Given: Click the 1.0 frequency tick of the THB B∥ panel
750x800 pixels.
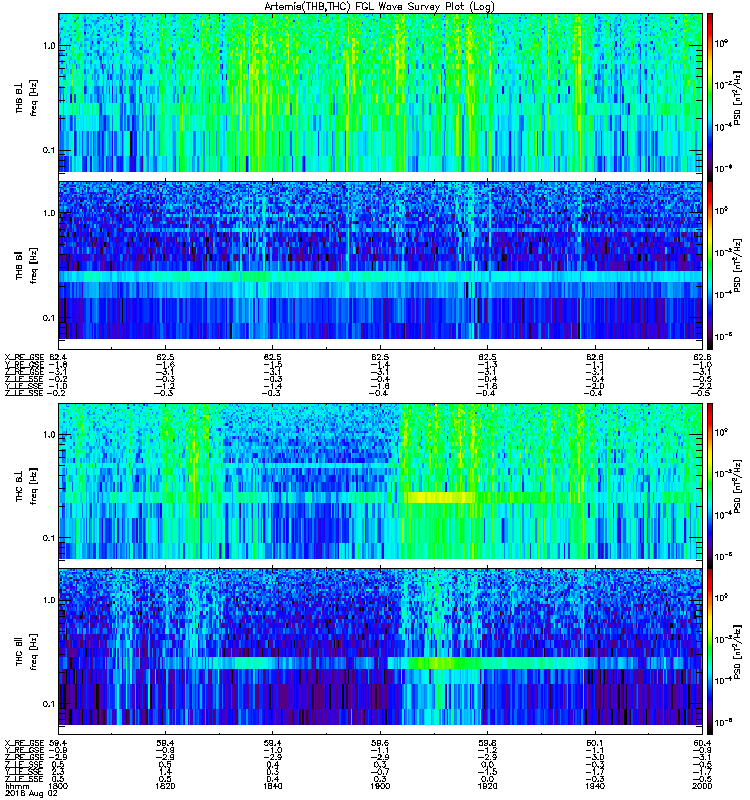Looking at the screenshot, I should [x=49, y=213].
